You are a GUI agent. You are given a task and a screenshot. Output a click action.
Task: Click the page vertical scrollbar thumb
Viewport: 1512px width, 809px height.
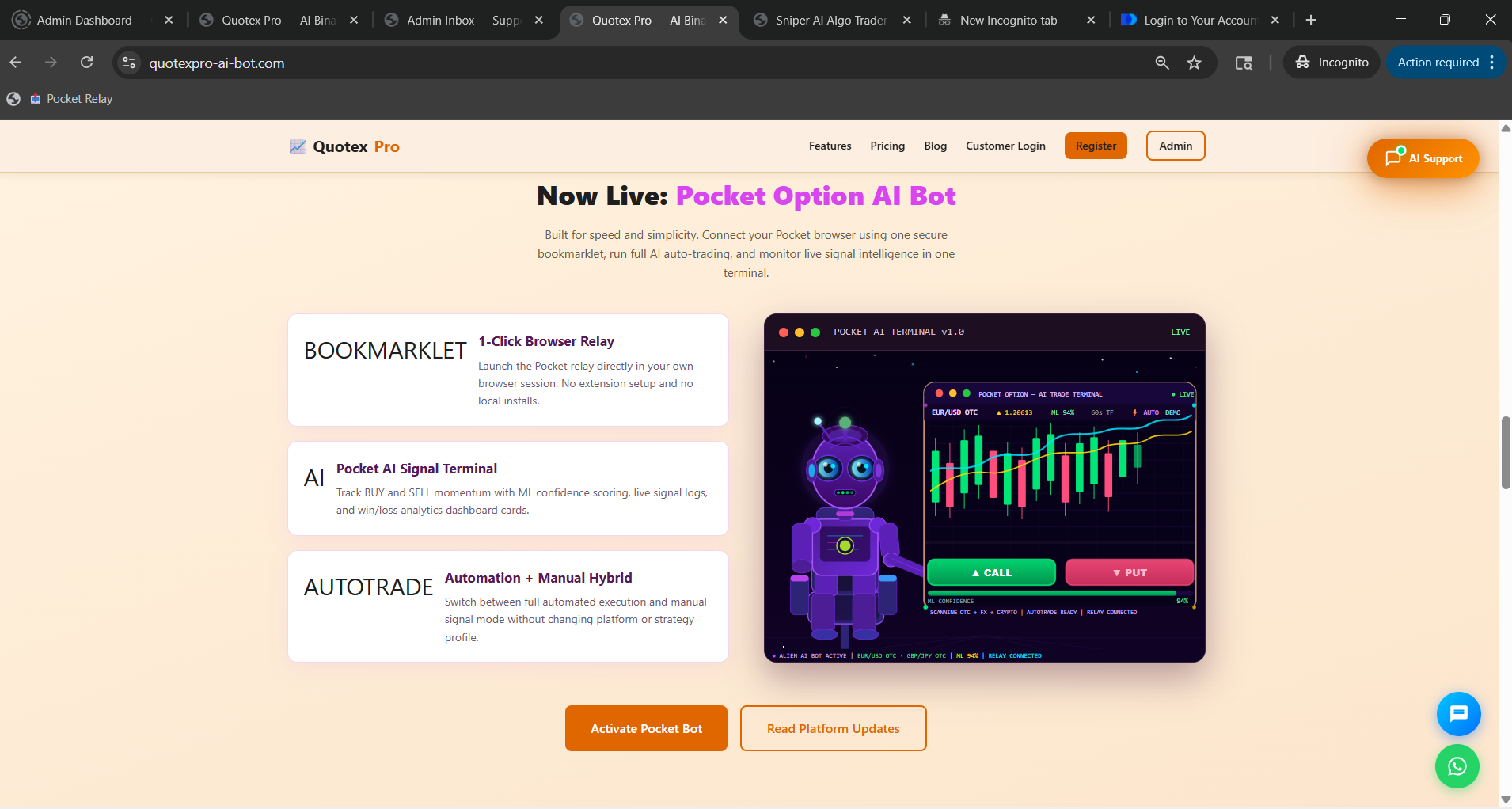tap(1506, 453)
